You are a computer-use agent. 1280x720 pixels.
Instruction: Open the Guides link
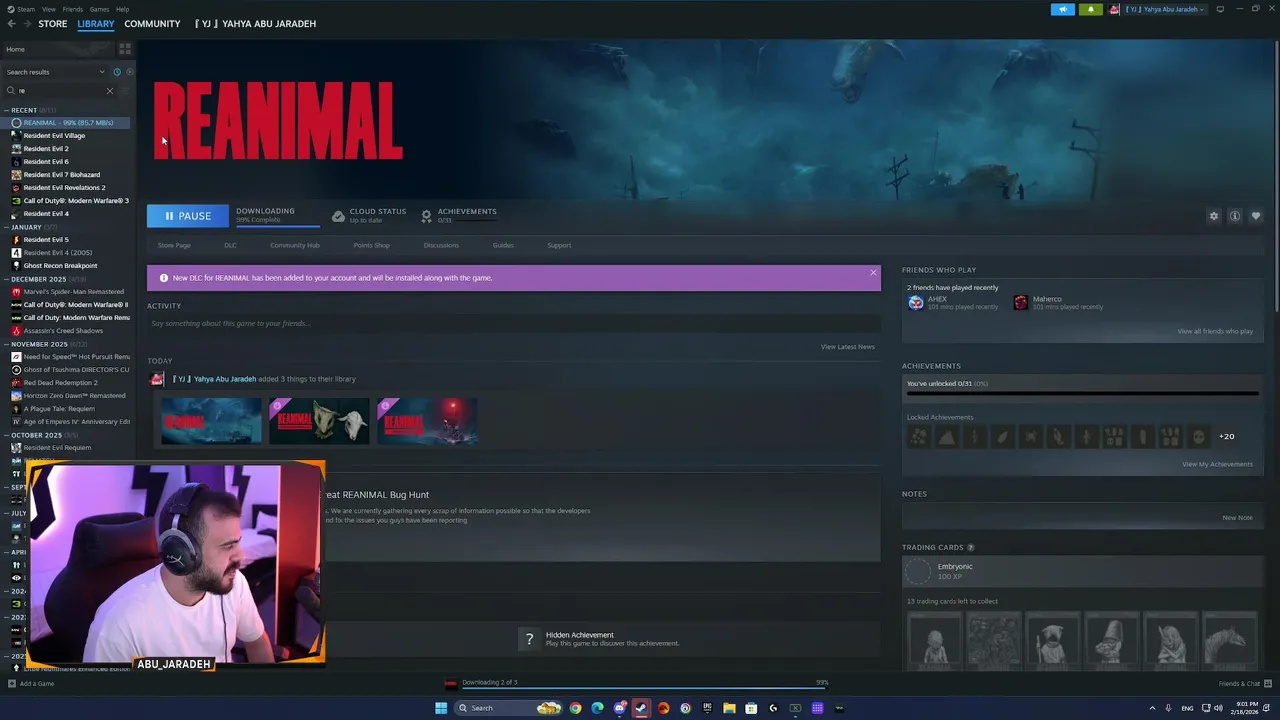point(503,245)
